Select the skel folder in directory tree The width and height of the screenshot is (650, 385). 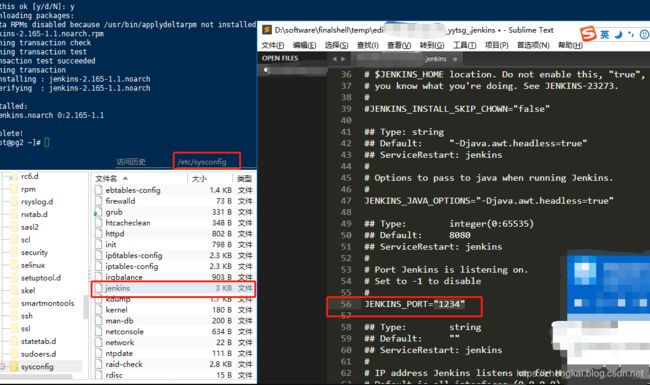28,291
